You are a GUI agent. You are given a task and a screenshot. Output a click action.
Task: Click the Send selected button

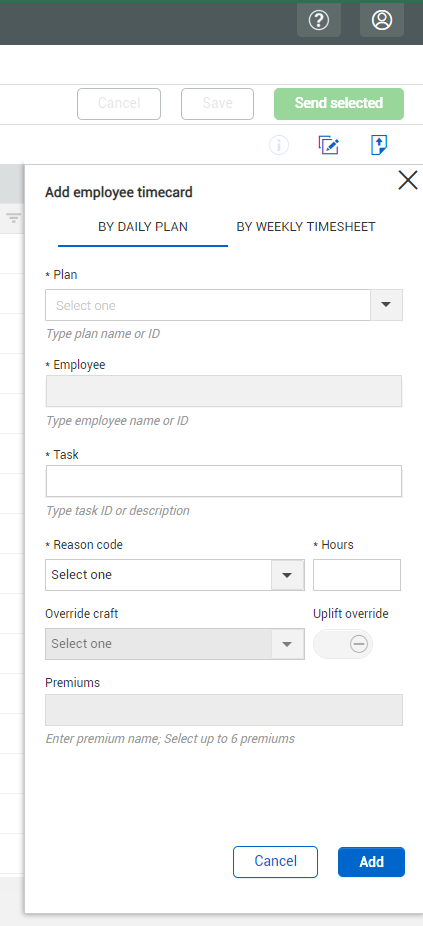[339, 104]
